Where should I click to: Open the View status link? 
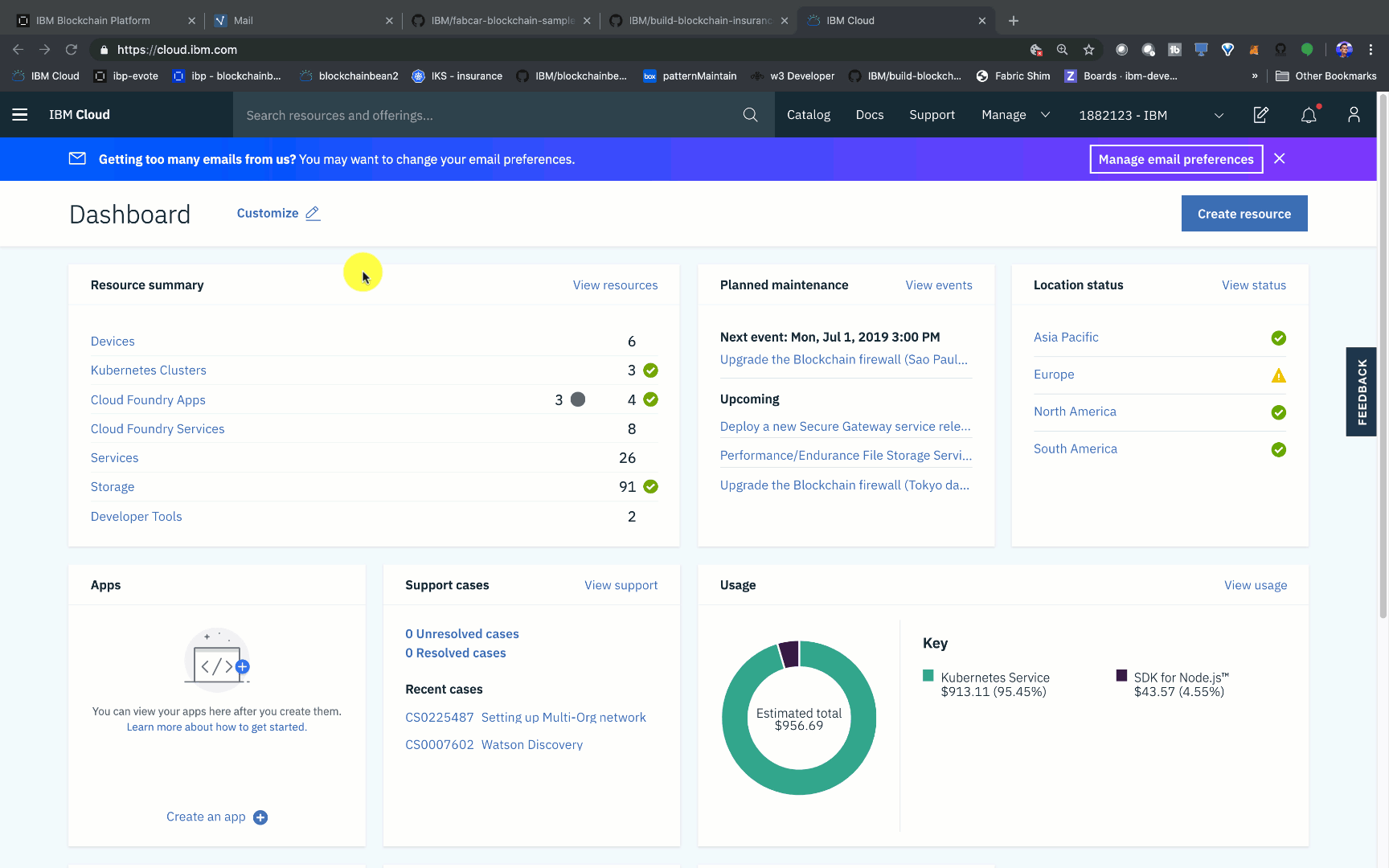[x=1254, y=285]
